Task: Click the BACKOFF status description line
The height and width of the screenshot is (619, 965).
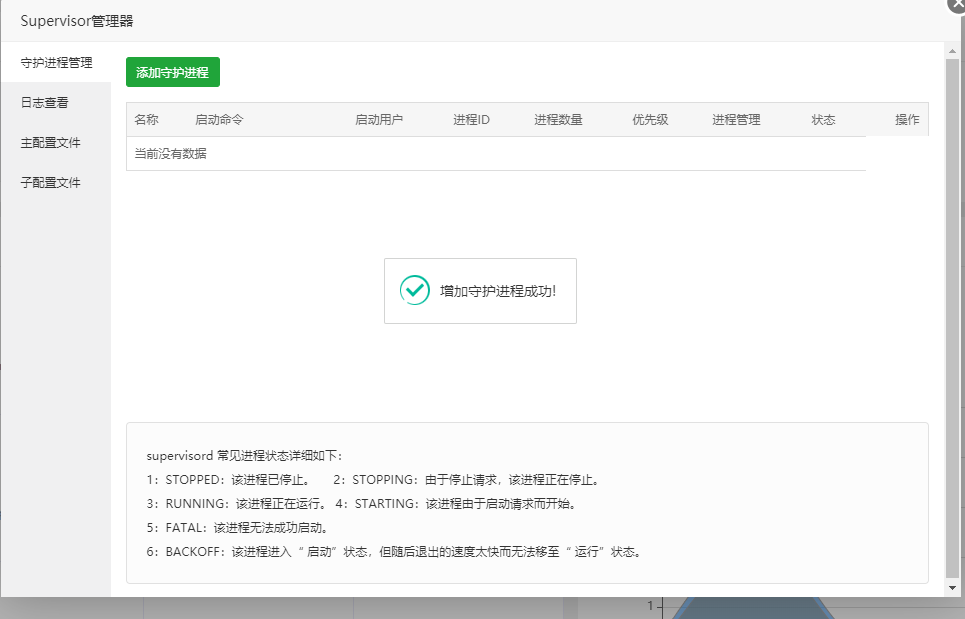Action: [395, 551]
